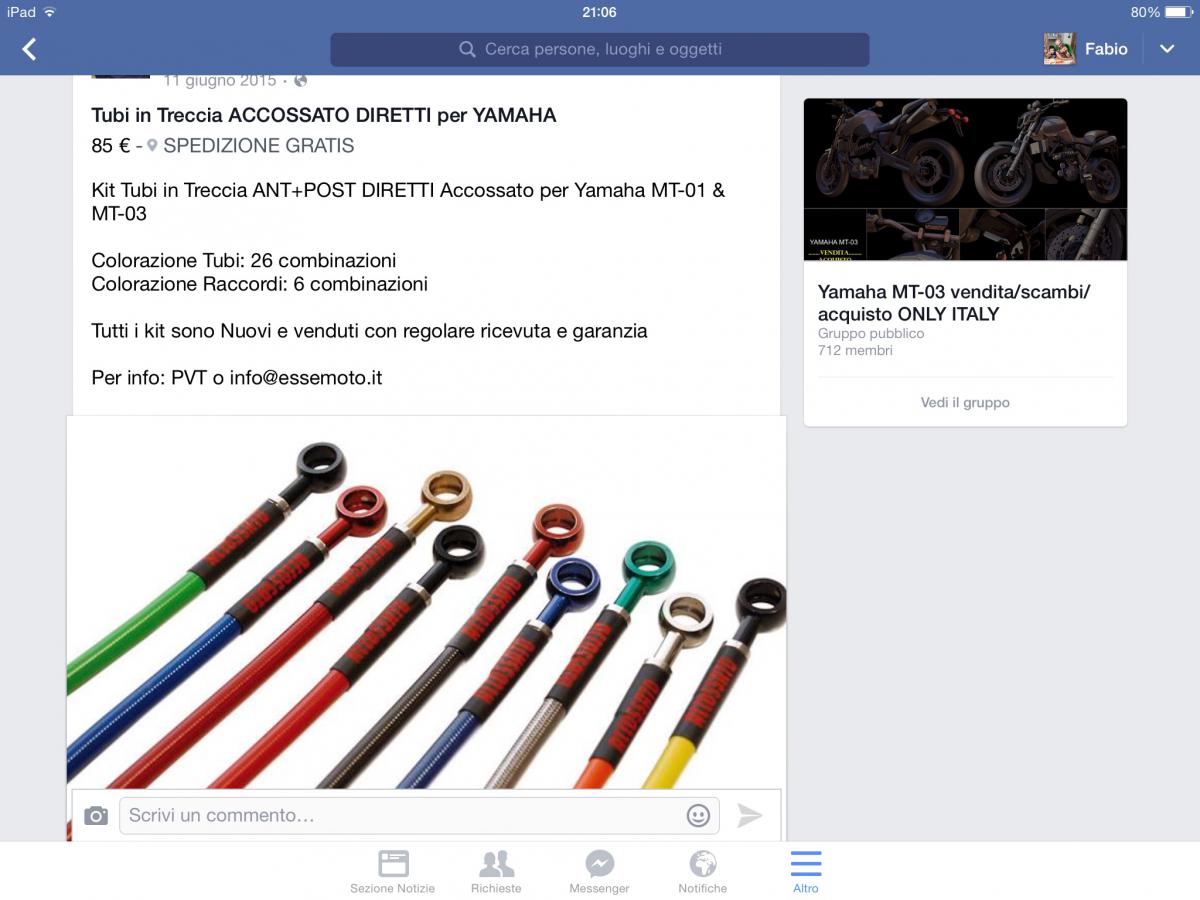Expand the account dropdown chevron next to Fabio
The width and height of the screenshot is (1200, 900).
point(1167,49)
